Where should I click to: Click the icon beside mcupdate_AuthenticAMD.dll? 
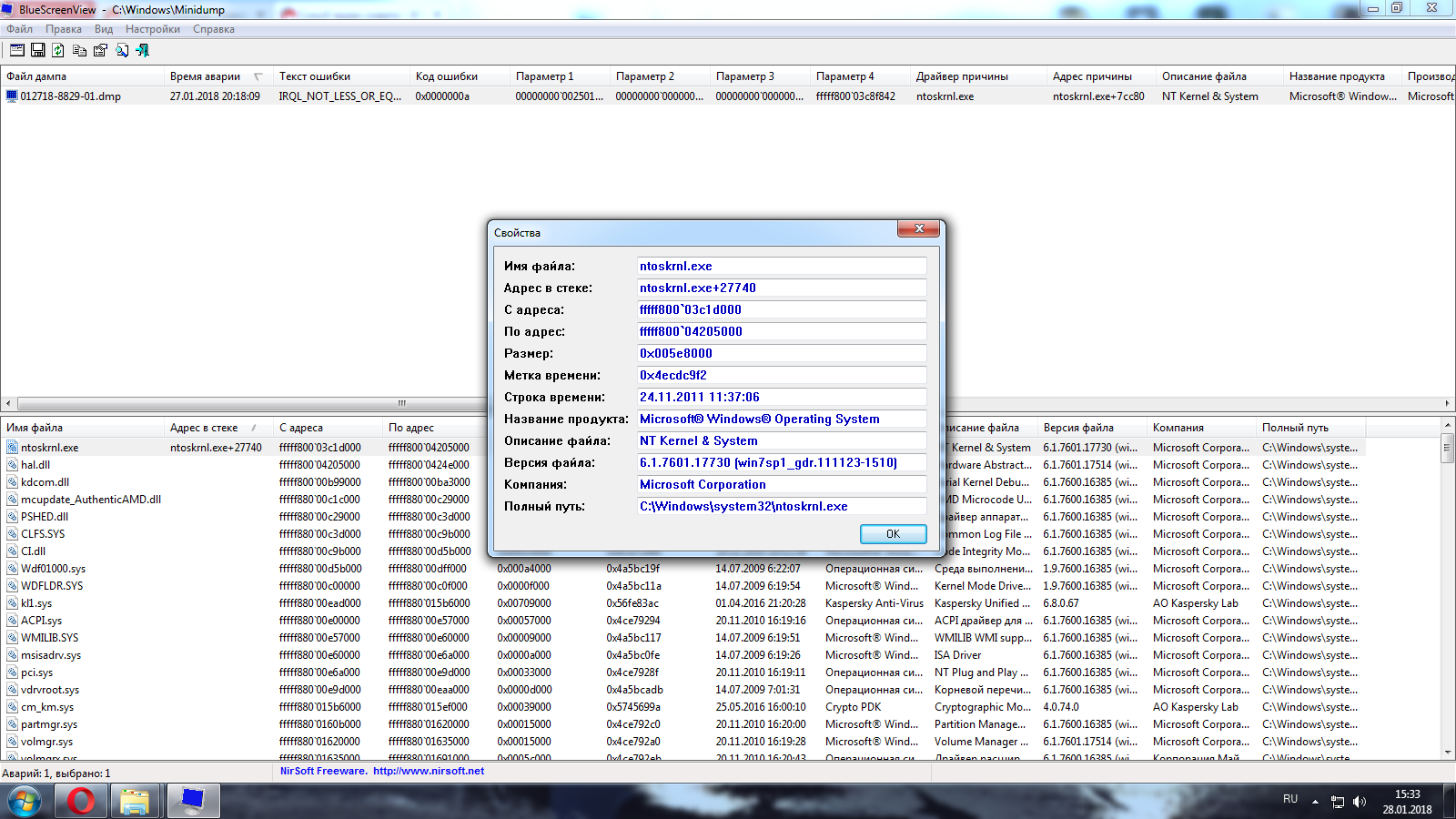pyautogui.click(x=13, y=500)
